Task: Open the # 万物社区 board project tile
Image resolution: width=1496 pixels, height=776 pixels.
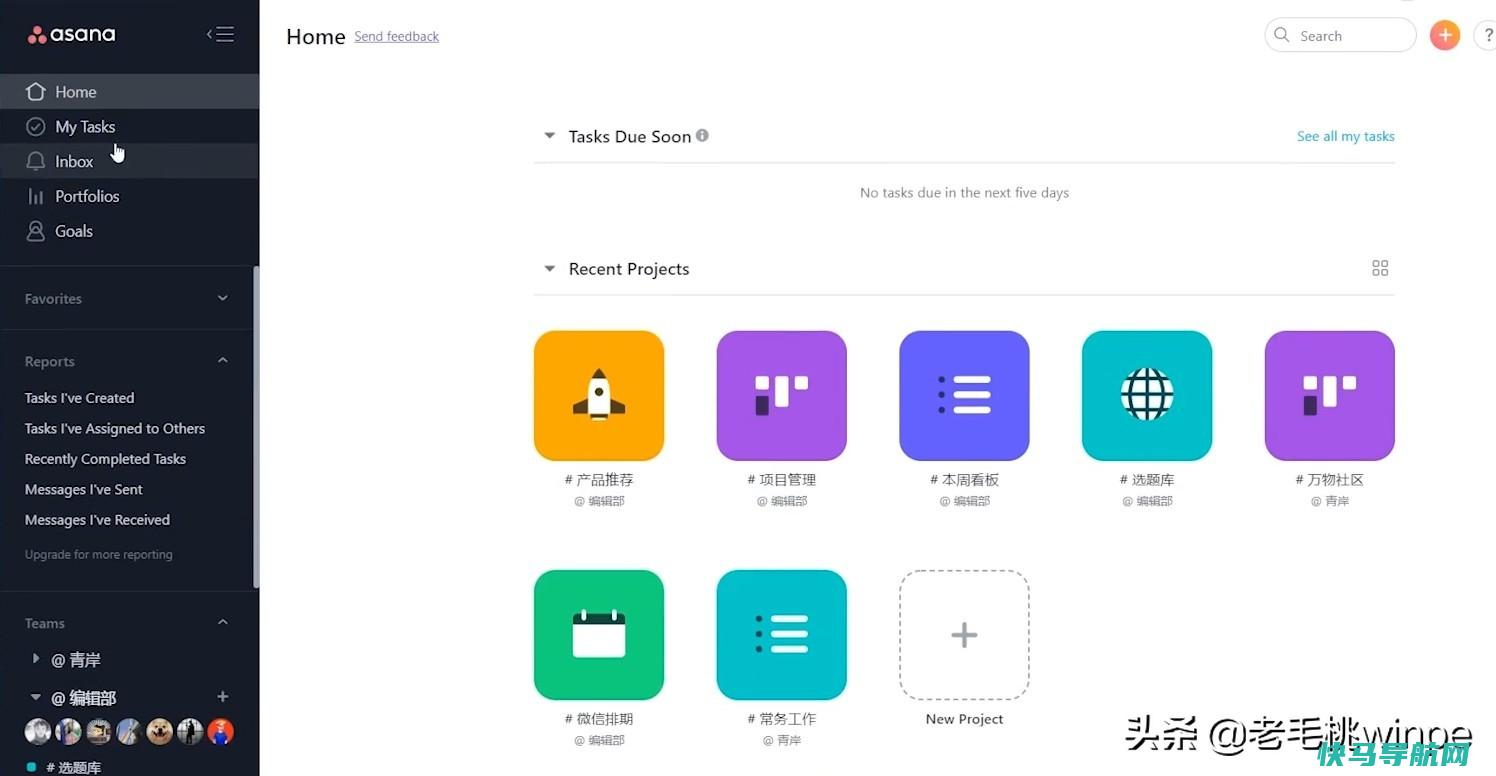Action: point(1330,396)
